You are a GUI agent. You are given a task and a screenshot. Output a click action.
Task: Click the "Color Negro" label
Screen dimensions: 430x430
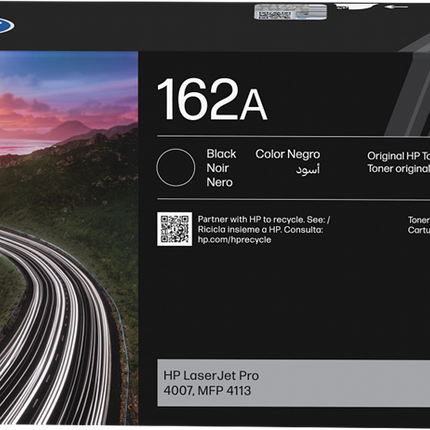tap(288, 155)
